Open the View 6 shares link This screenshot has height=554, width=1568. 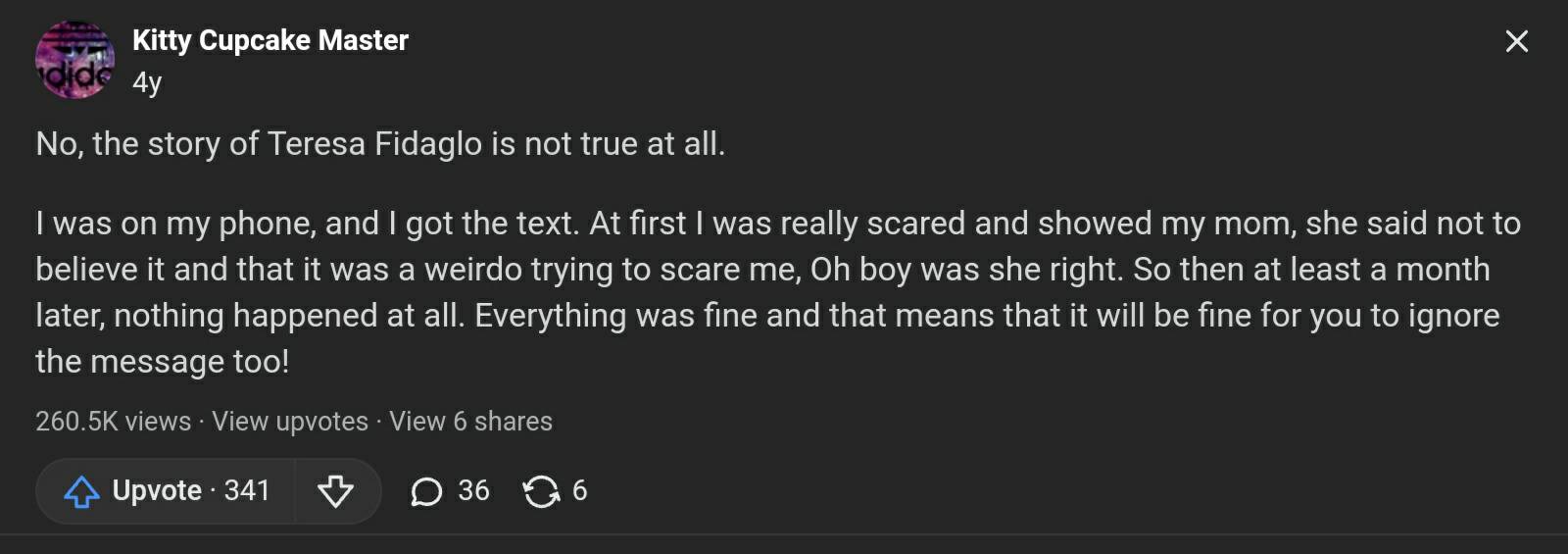470,422
